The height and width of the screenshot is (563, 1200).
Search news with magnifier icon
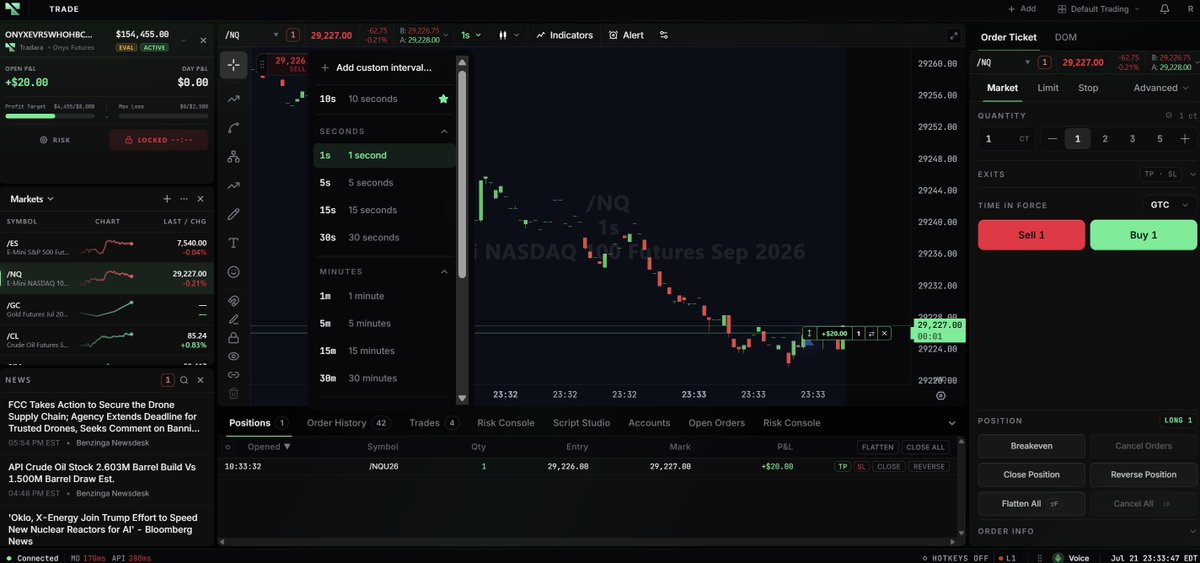tap(185, 380)
